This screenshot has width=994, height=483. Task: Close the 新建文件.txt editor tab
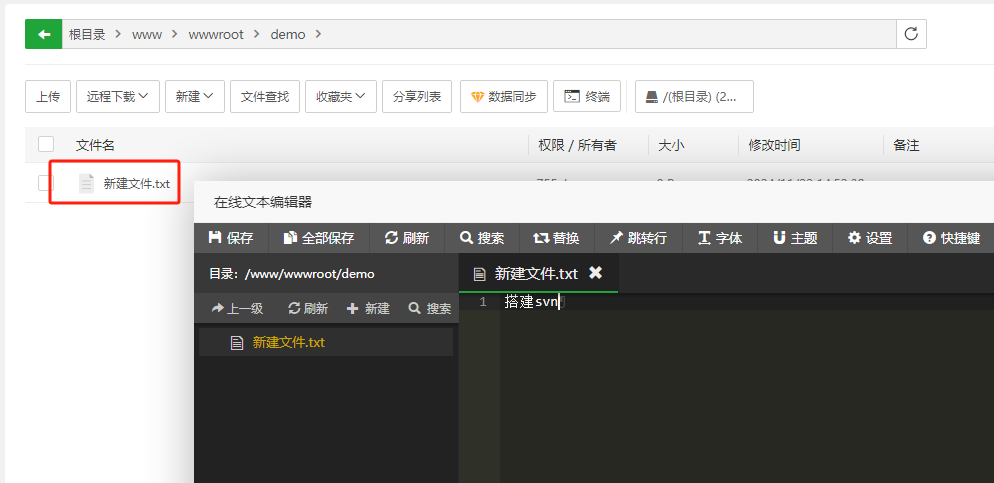pos(595,273)
